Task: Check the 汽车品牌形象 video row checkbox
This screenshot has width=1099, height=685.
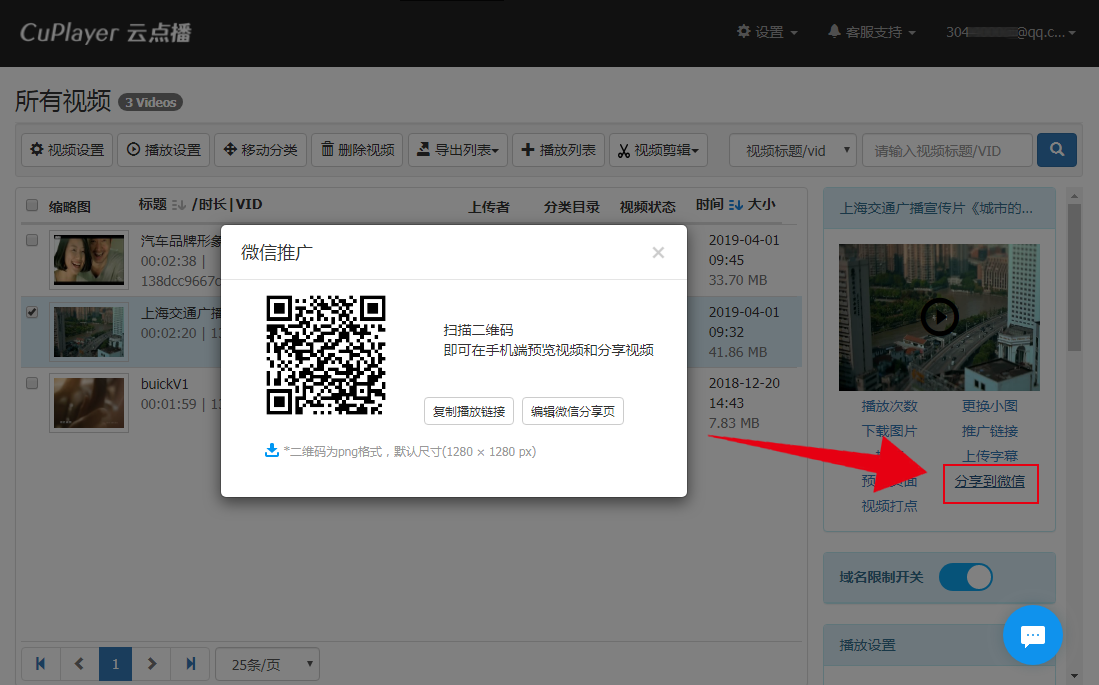Action: pos(32,240)
